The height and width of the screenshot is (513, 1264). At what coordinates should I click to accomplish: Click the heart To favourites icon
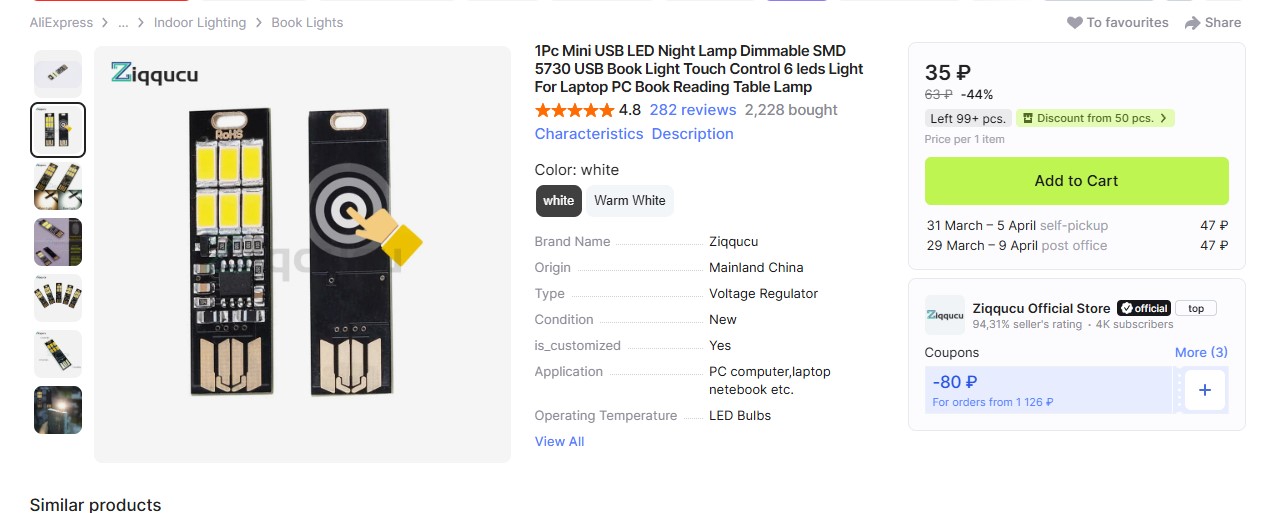[1075, 23]
